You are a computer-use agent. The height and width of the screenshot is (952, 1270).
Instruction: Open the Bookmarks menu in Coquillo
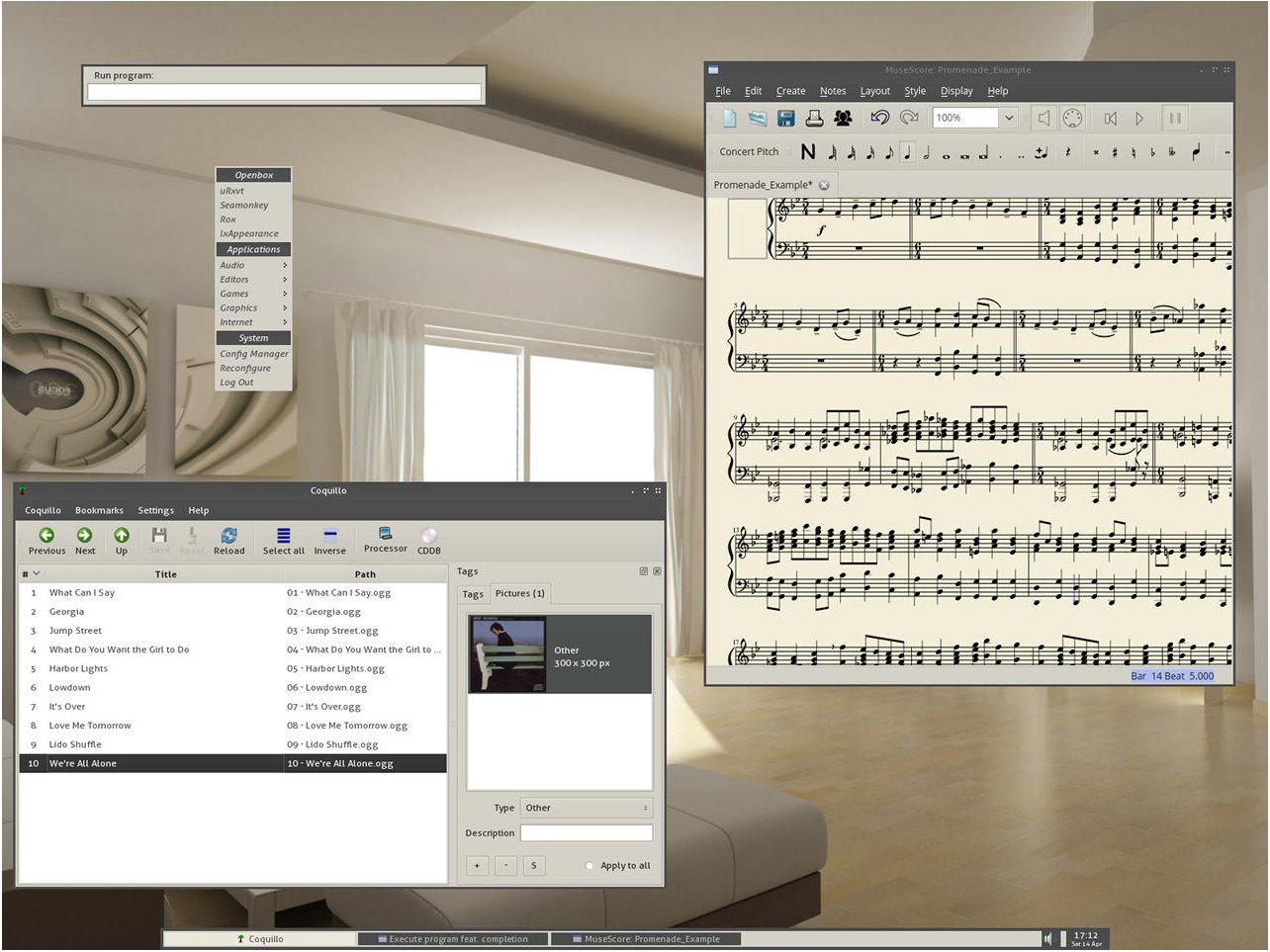coord(99,510)
